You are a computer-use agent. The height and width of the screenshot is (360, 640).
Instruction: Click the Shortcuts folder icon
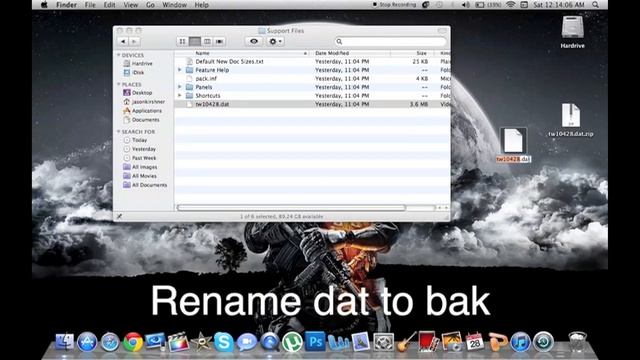(189, 96)
